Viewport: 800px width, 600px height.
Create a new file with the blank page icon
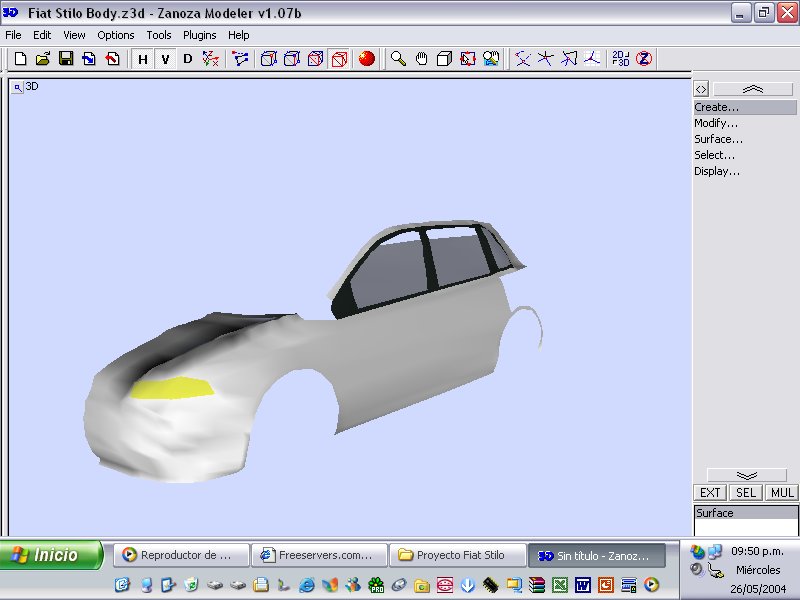point(20,59)
